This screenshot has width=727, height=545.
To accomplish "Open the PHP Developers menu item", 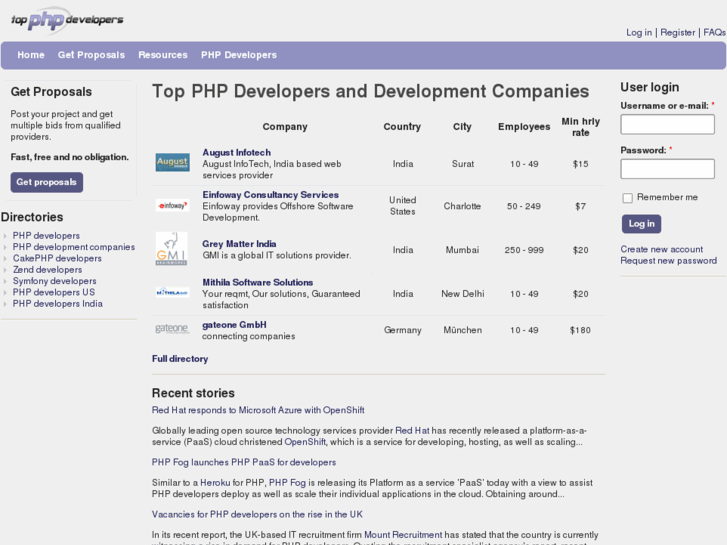I will (x=239, y=55).
